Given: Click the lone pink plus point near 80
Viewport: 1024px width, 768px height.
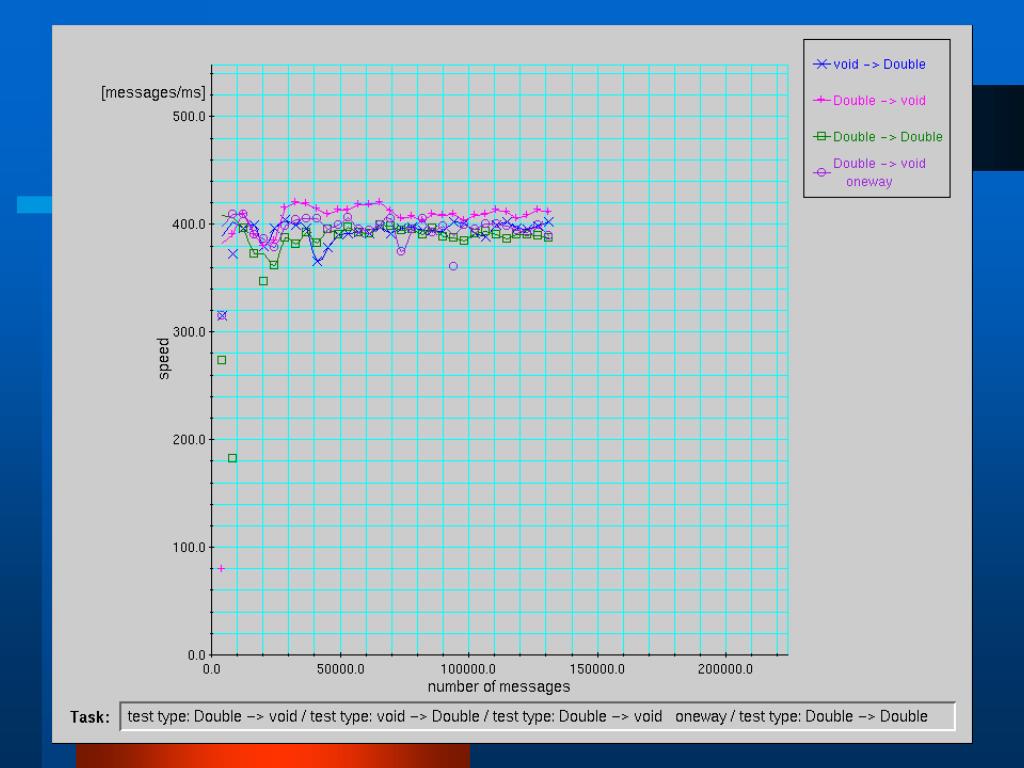Looking at the screenshot, I should pyautogui.click(x=221, y=568).
